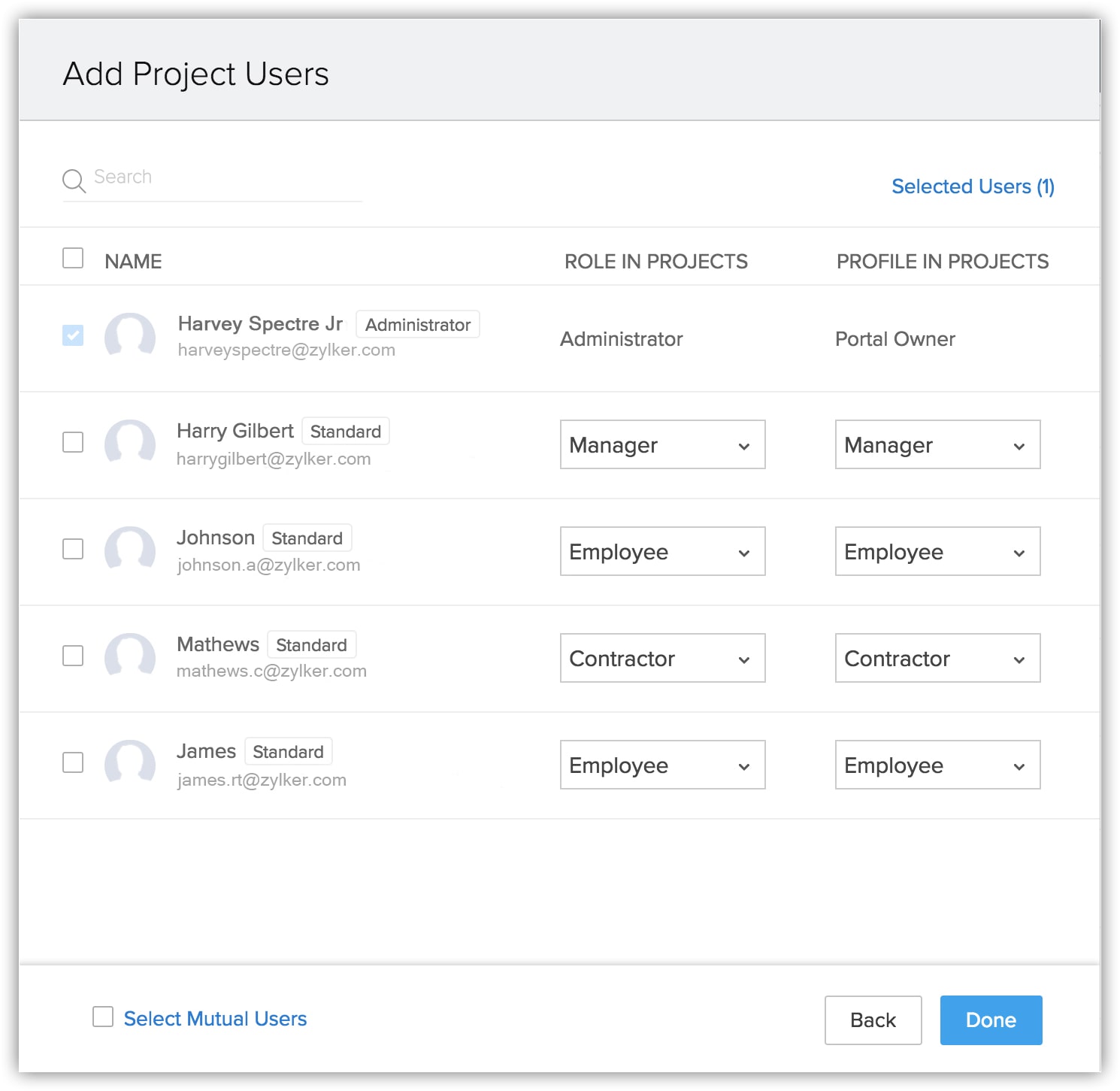Click the search magnifier icon
Image resolution: width=1120 pixels, height=1091 pixels.
pos(74,180)
